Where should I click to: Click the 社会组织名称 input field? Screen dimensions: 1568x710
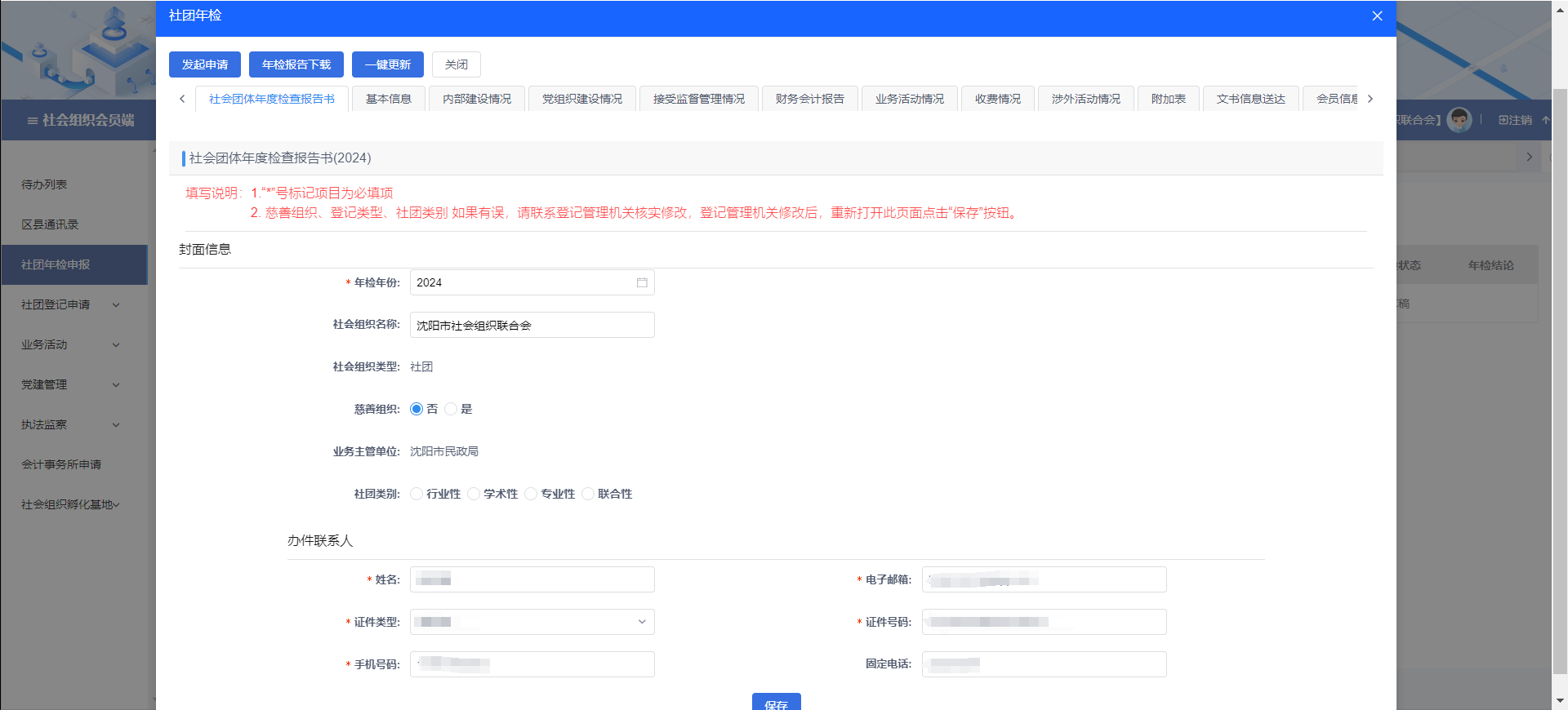click(x=532, y=325)
